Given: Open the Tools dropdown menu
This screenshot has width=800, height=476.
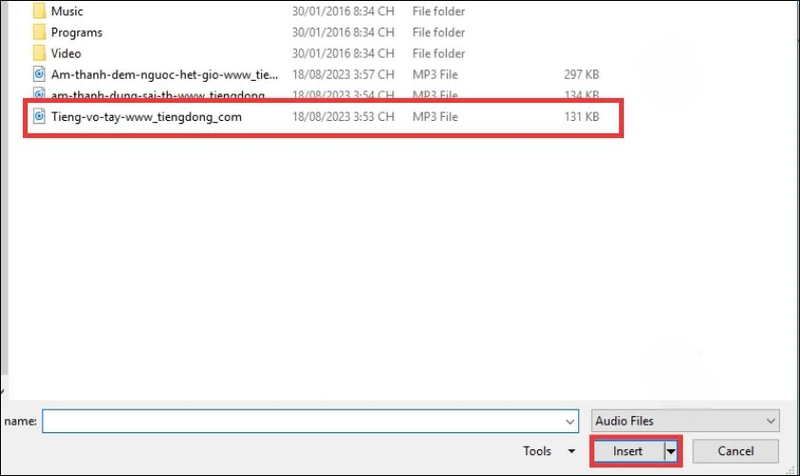Looking at the screenshot, I should [x=549, y=451].
